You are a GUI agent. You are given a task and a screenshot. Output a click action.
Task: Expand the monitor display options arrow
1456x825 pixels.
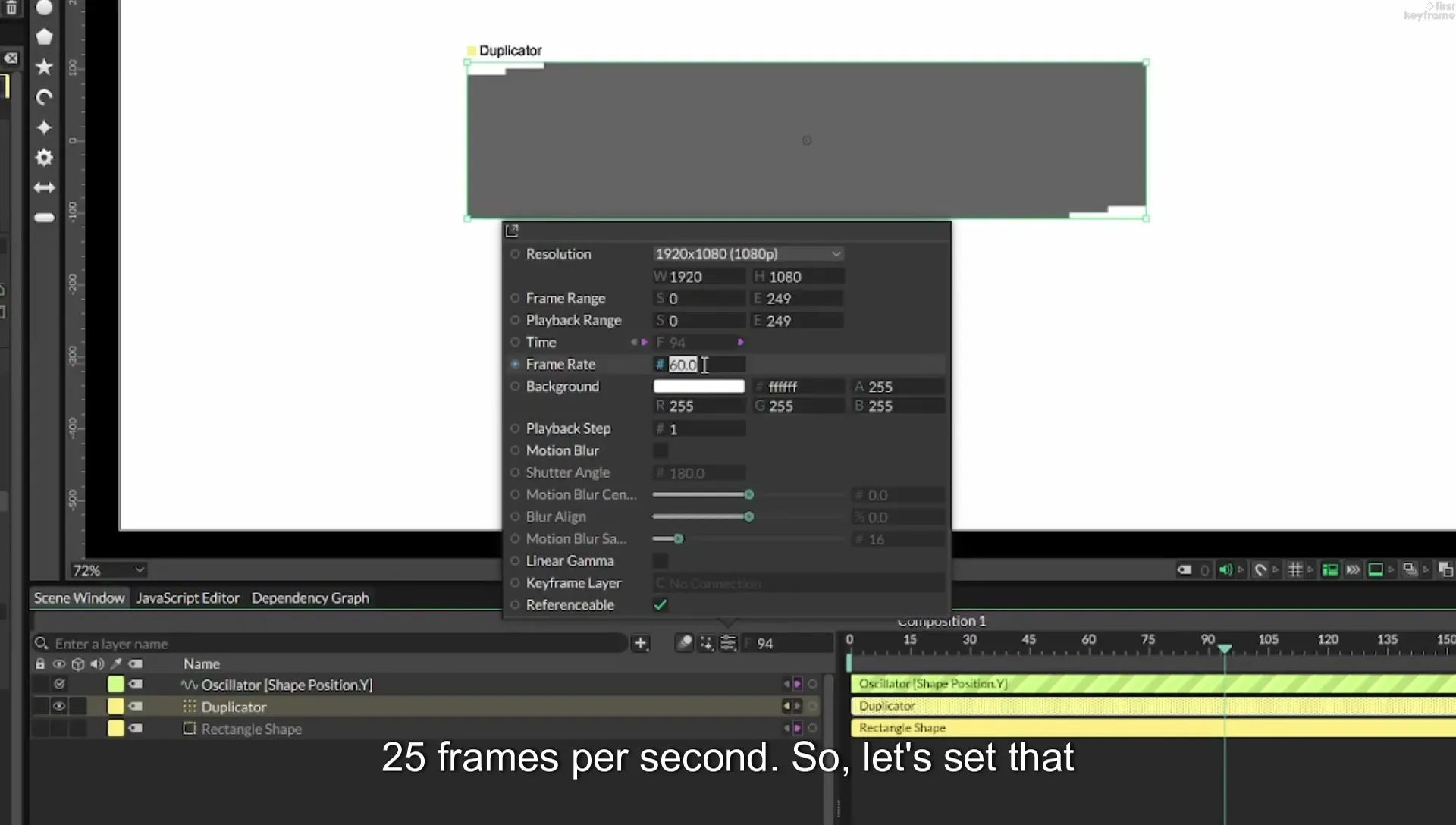click(1391, 569)
